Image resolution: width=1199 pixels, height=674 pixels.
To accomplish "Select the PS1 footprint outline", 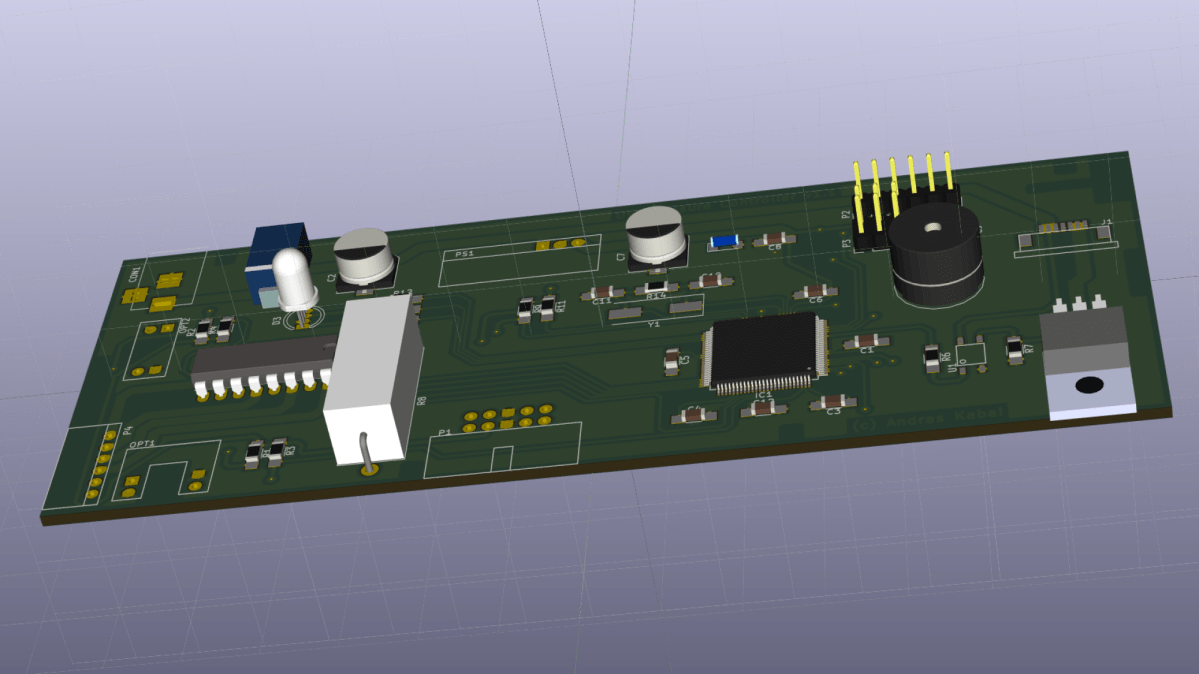I will [518, 260].
